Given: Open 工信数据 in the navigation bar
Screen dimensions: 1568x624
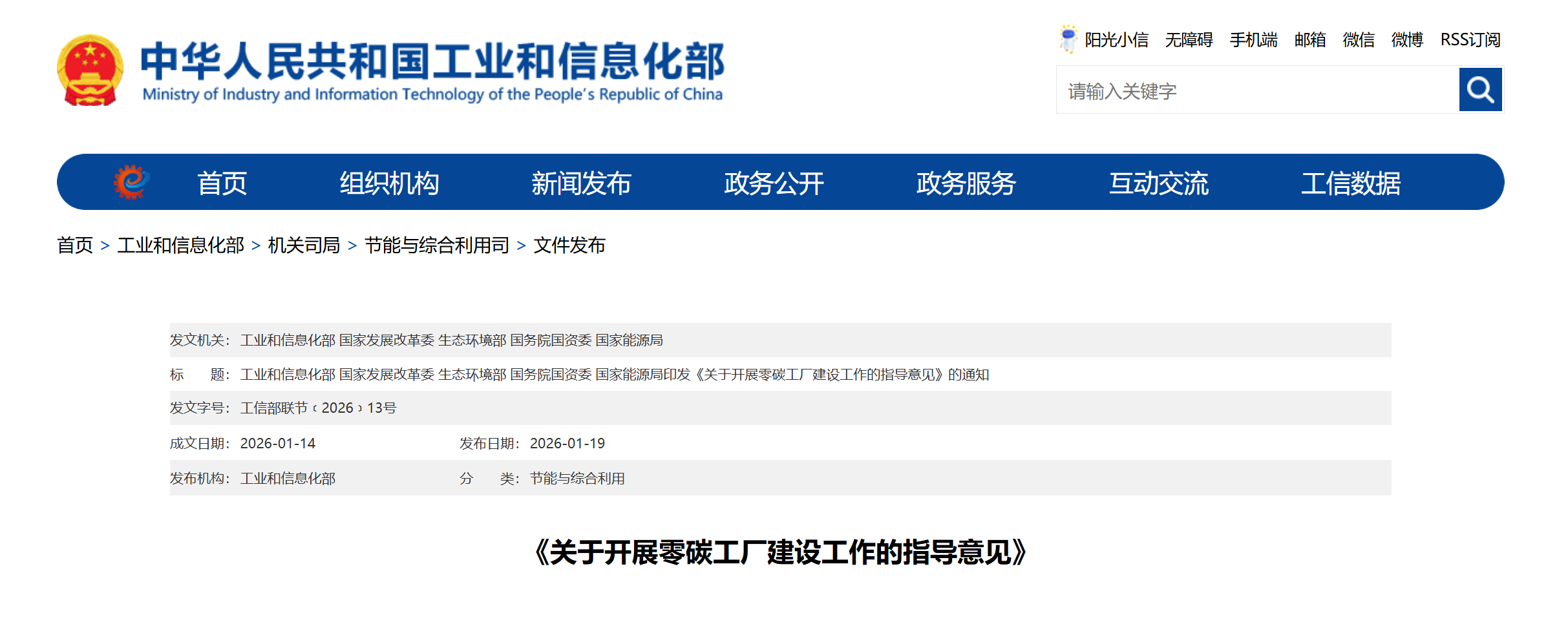Looking at the screenshot, I should (x=1350, y=183).
